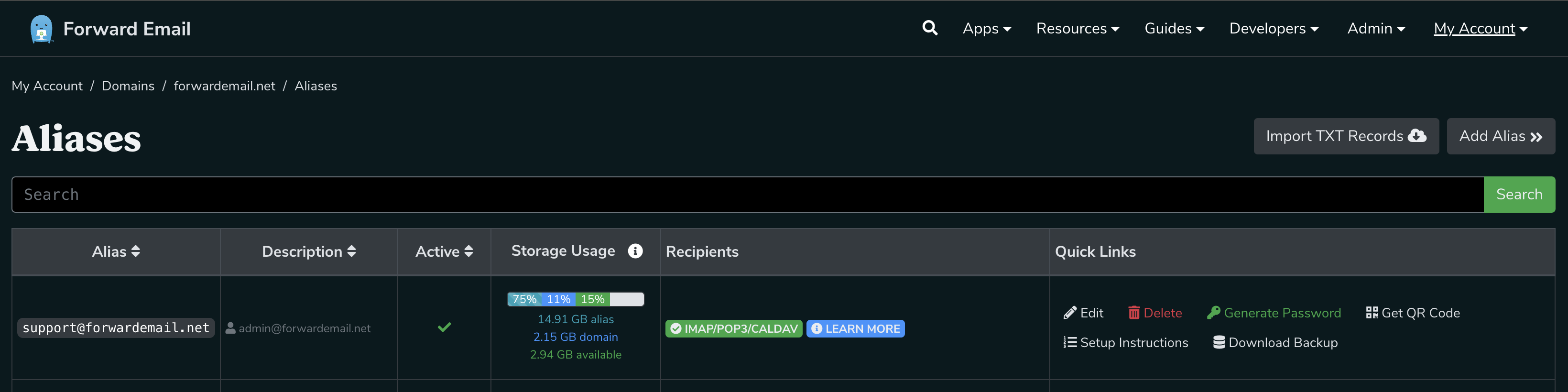1568x392 pixels.
Task: Open the Admin navigation menu
Action: click(x=1376, y=29)
